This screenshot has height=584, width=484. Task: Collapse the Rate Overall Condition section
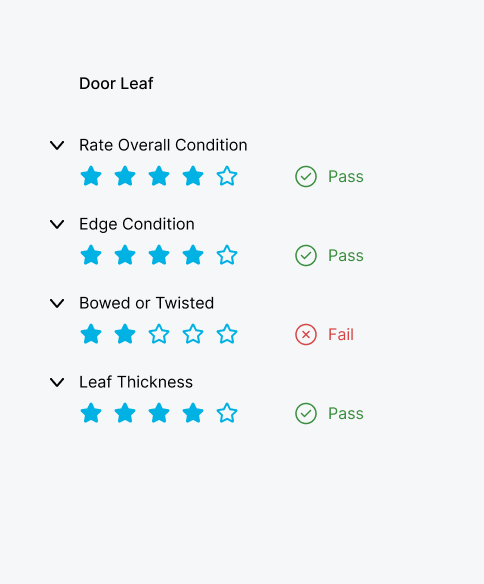57,145
